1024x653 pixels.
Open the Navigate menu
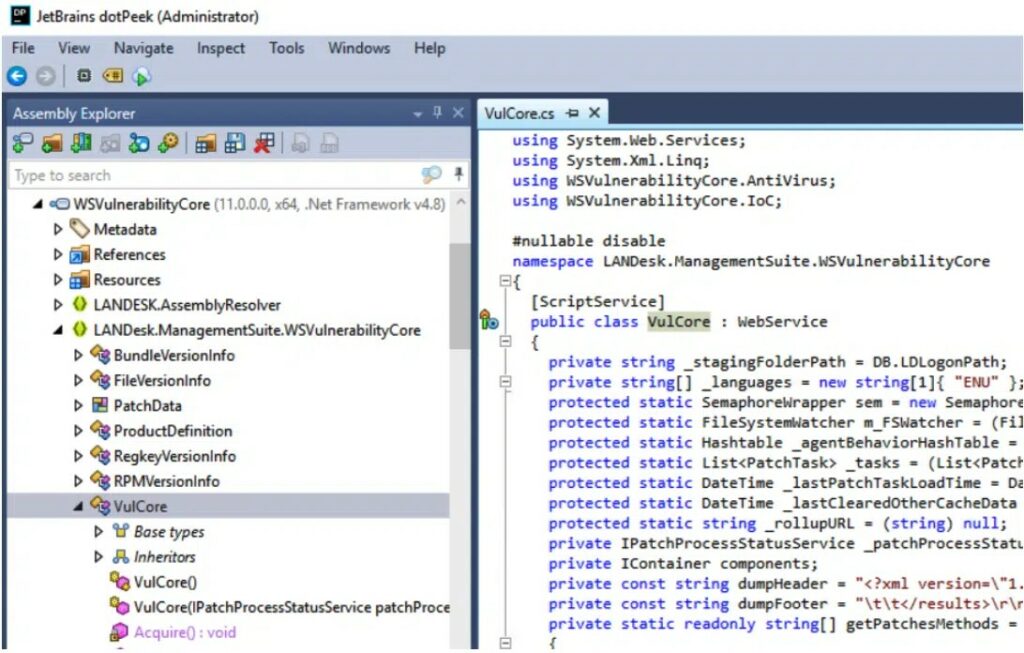[143, 48]
